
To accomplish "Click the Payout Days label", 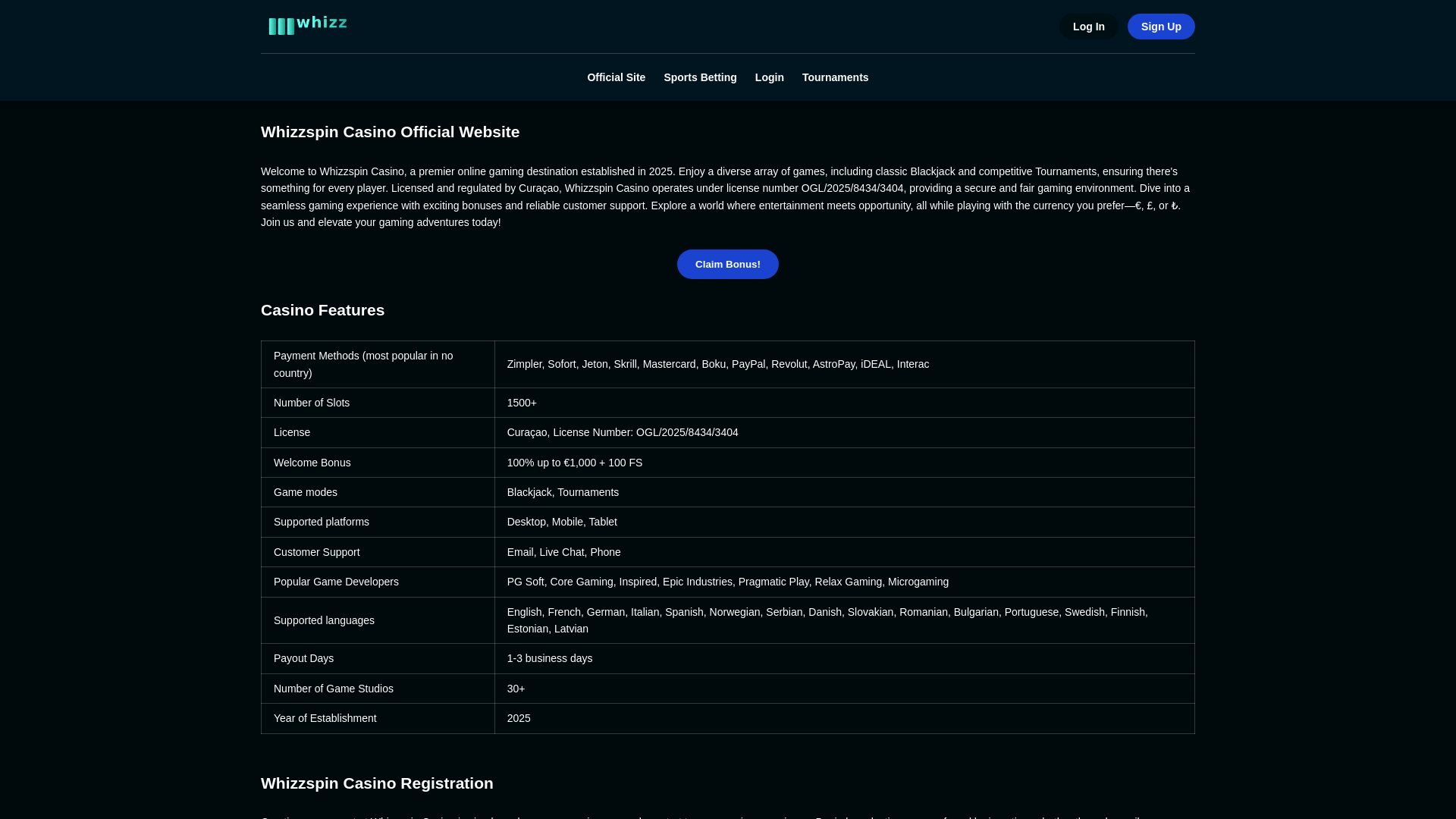I will [303, 658].
